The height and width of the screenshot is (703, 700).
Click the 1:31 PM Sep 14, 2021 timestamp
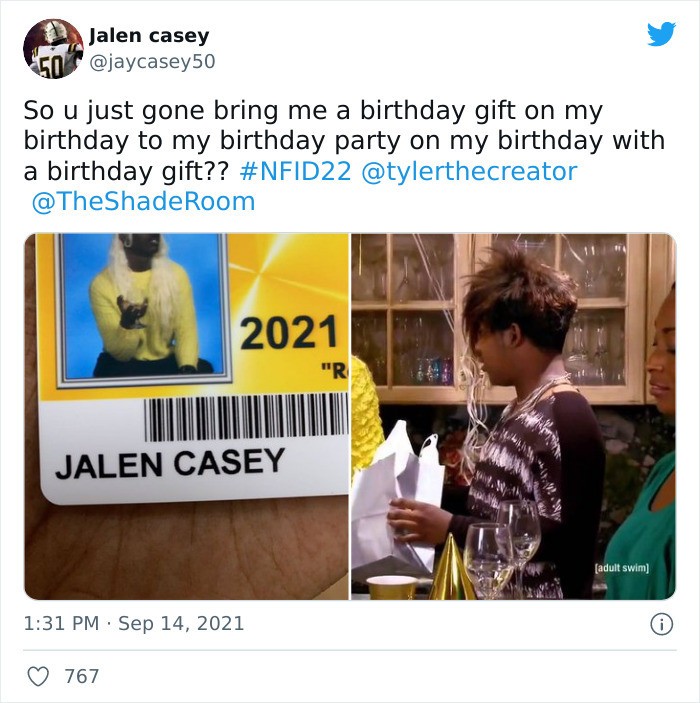[x=134, y=624]
